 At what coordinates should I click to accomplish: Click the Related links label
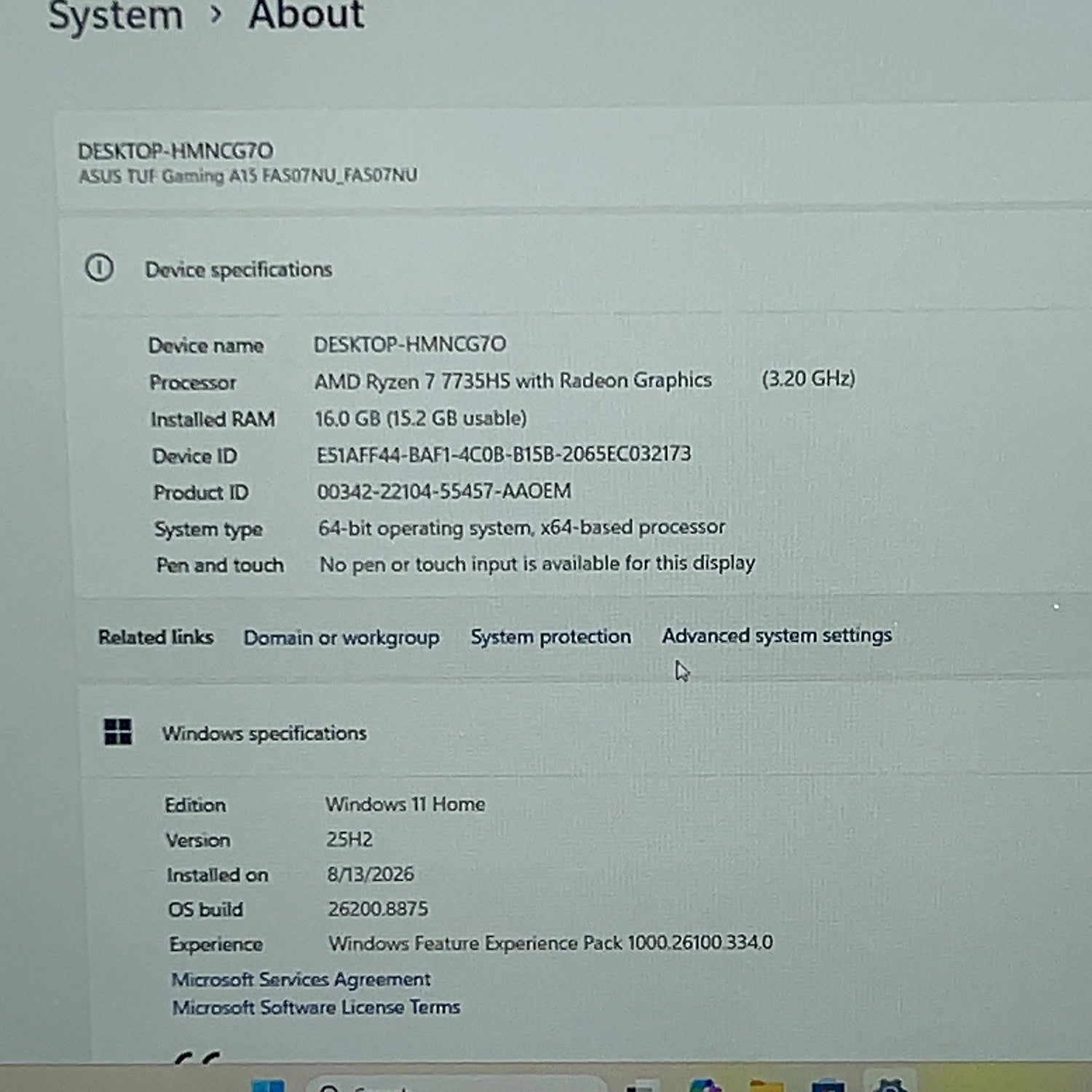156,637
